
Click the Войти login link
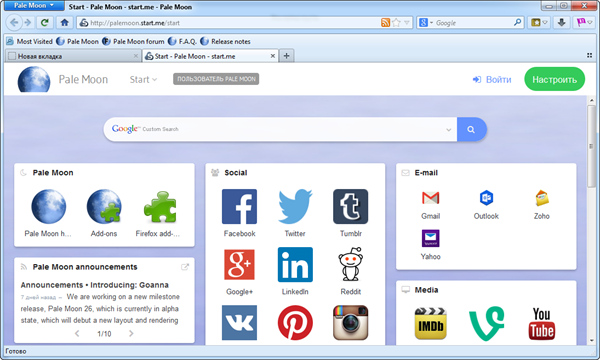click(492, 80)
